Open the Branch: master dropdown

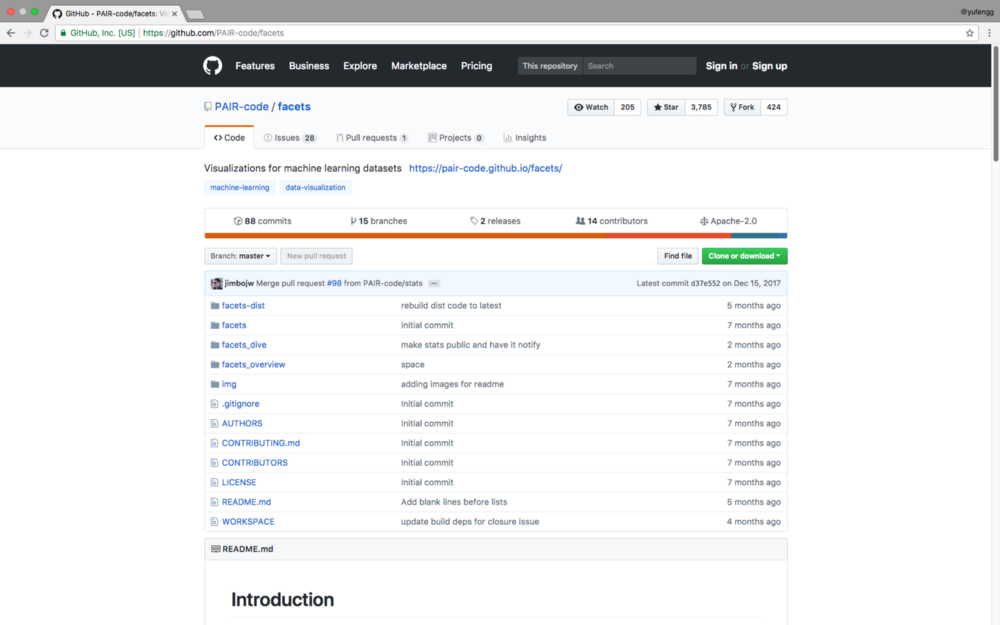pos(240,256)
